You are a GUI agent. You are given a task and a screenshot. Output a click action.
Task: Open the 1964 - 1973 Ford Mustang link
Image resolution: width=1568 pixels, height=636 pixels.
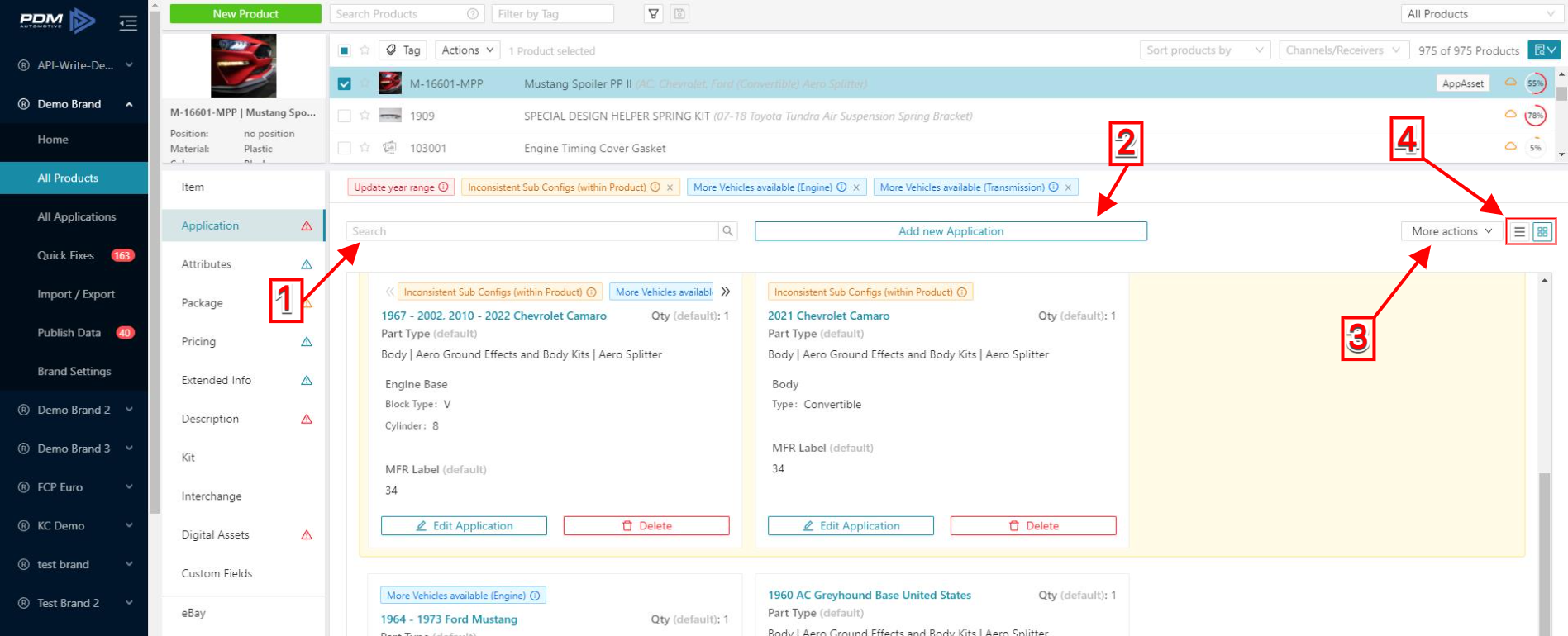(449, 619)
